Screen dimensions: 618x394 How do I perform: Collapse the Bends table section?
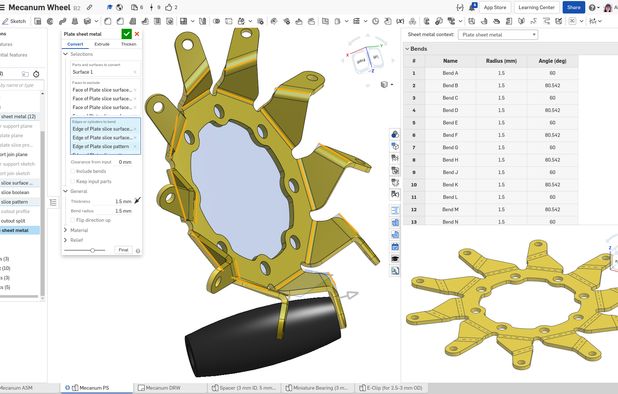click(407, 49)
